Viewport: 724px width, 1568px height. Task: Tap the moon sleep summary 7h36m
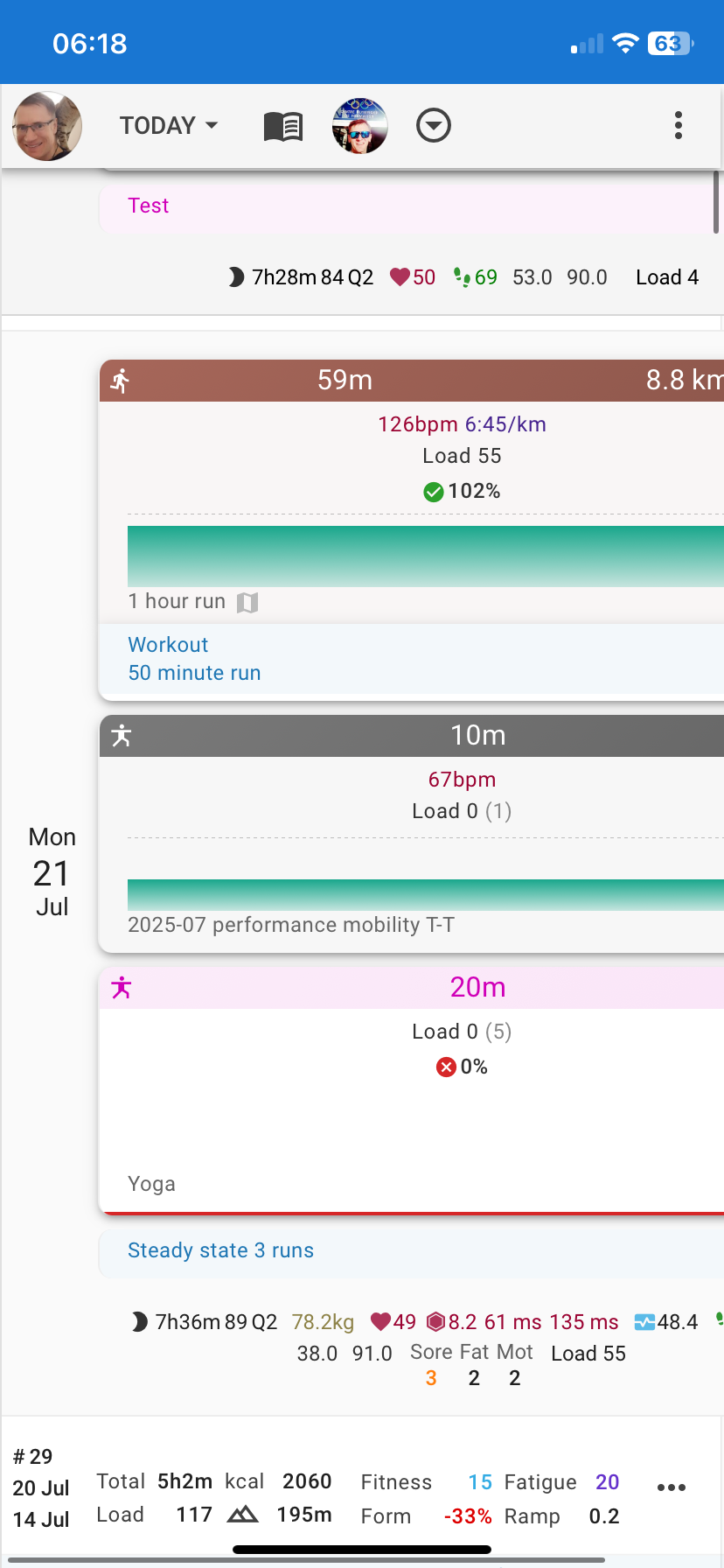tap(187, 1322)
